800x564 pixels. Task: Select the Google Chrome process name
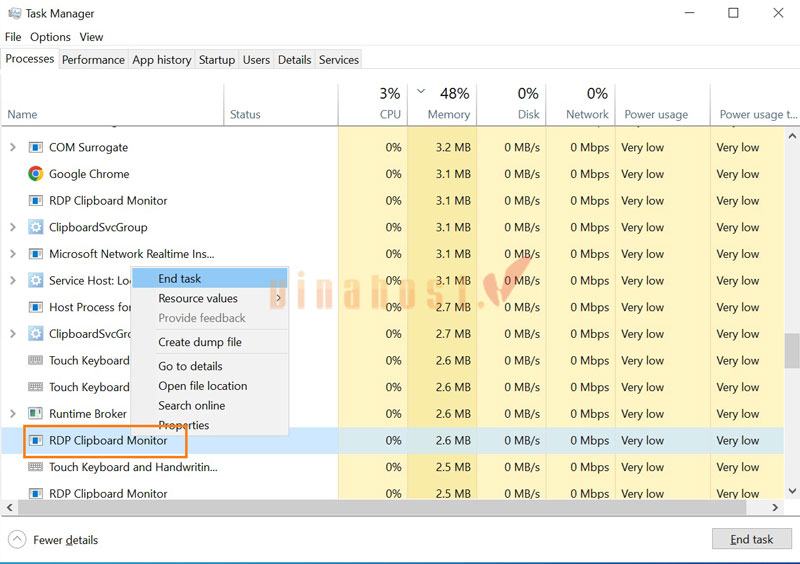(89, 174)
